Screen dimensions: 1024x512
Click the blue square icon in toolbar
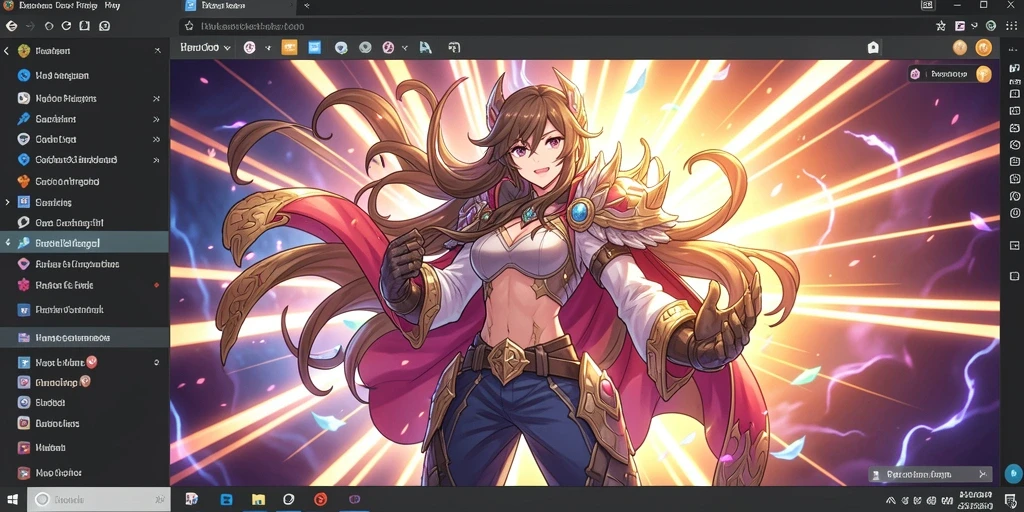point(314,47)
